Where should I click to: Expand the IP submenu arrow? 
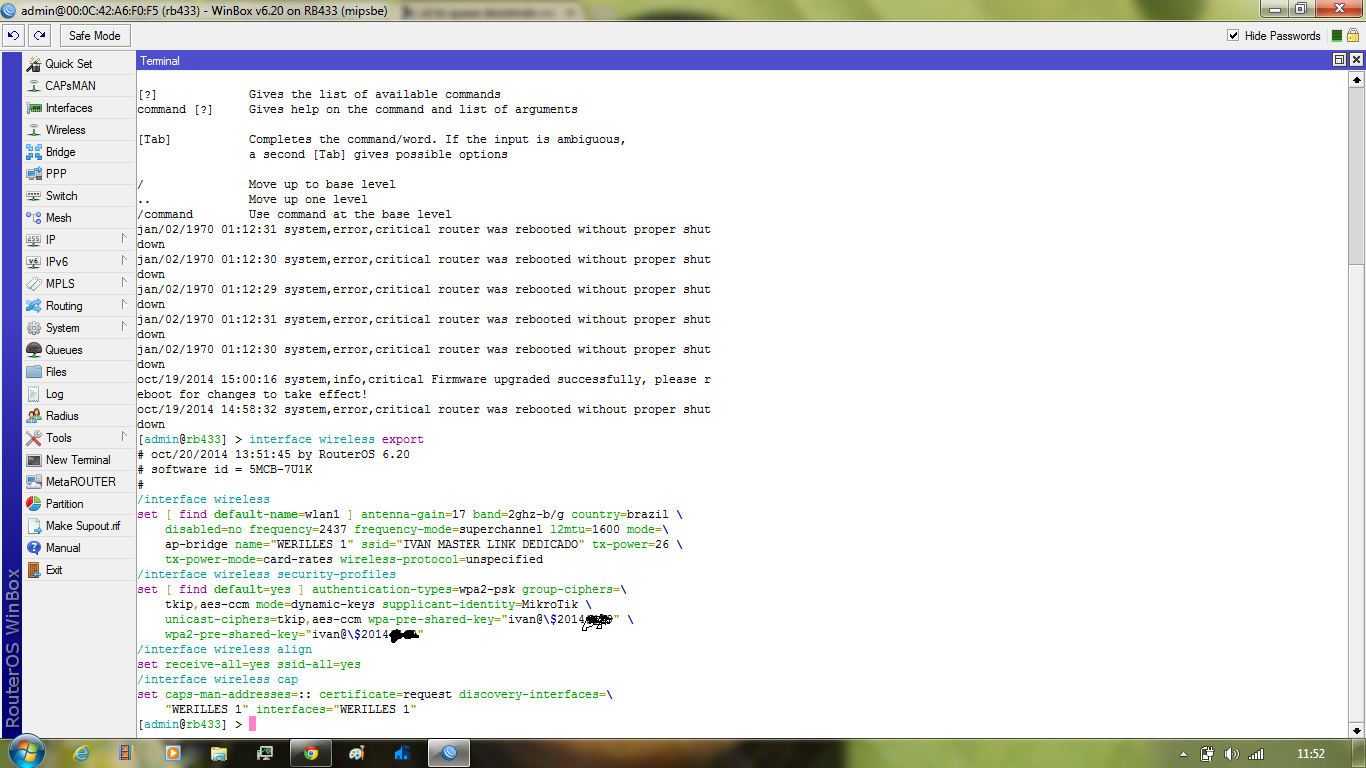pyautogui.click(x=124, y=239)
